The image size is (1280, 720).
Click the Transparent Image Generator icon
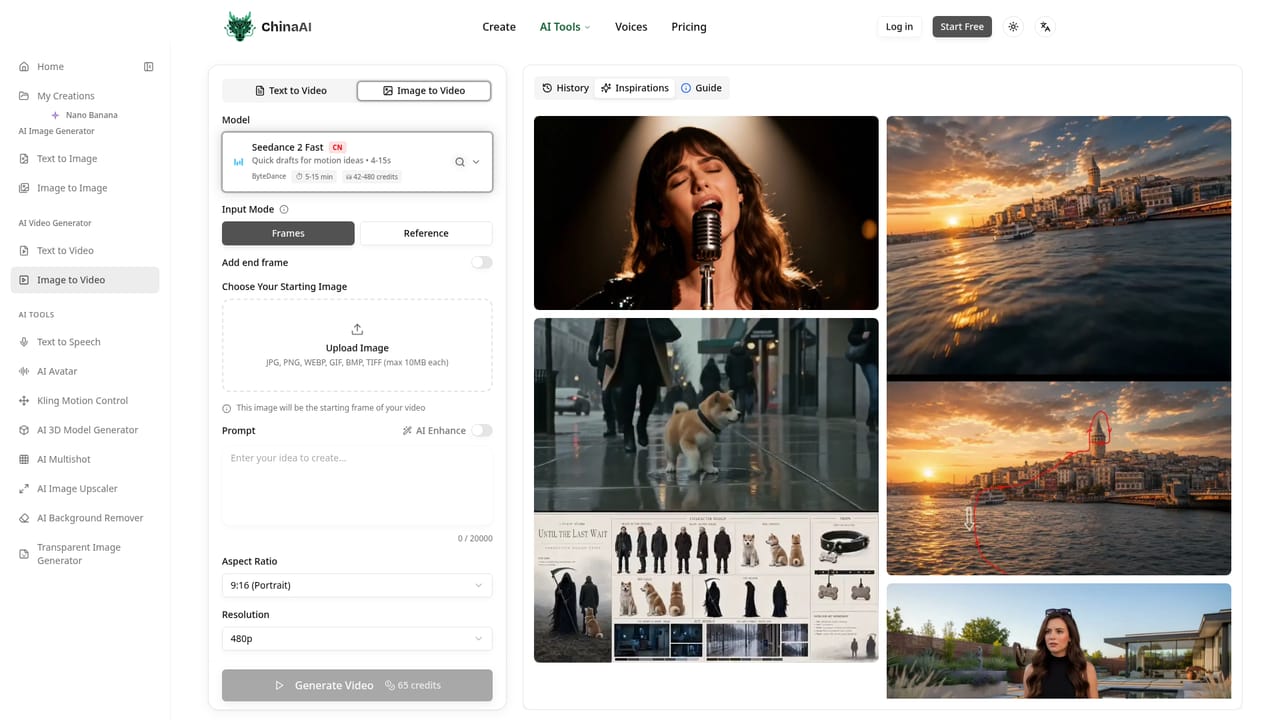(24, 554)
